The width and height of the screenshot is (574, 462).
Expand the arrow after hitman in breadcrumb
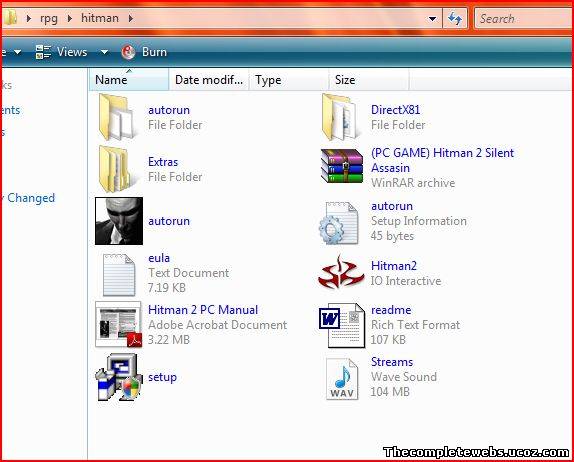130,18
